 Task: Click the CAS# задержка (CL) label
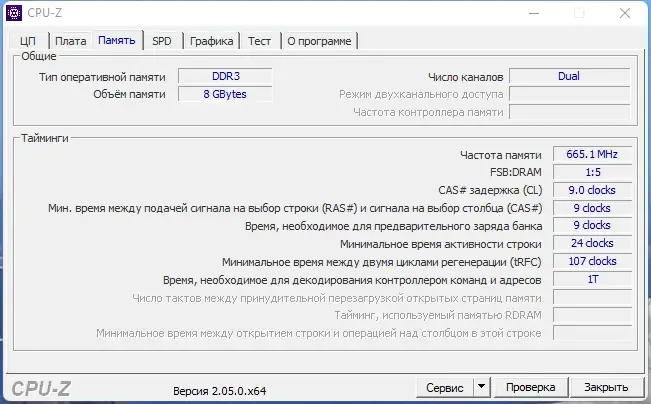click(490, 191)
